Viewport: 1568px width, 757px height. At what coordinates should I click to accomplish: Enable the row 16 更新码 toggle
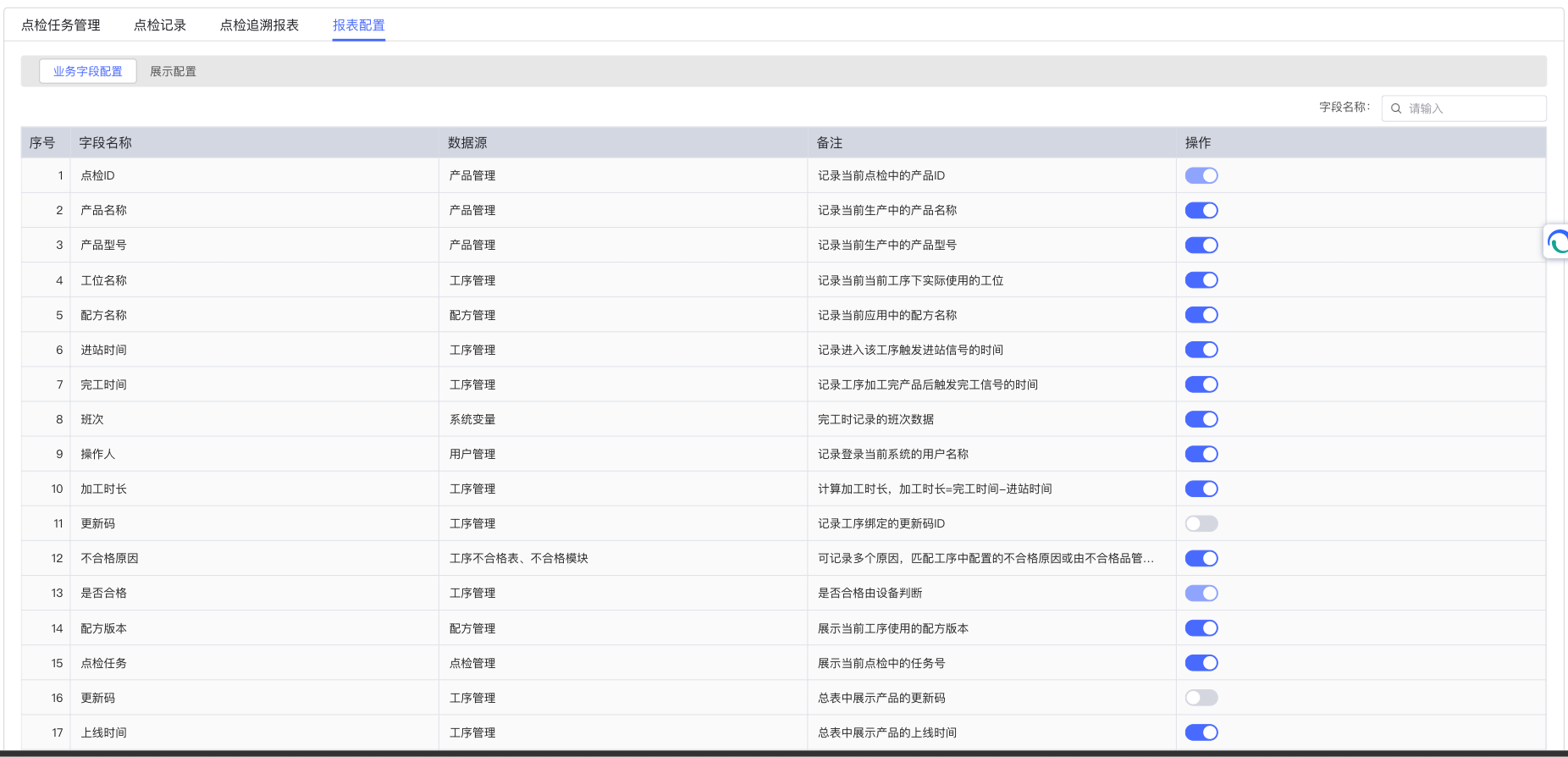click(1201, 698)
